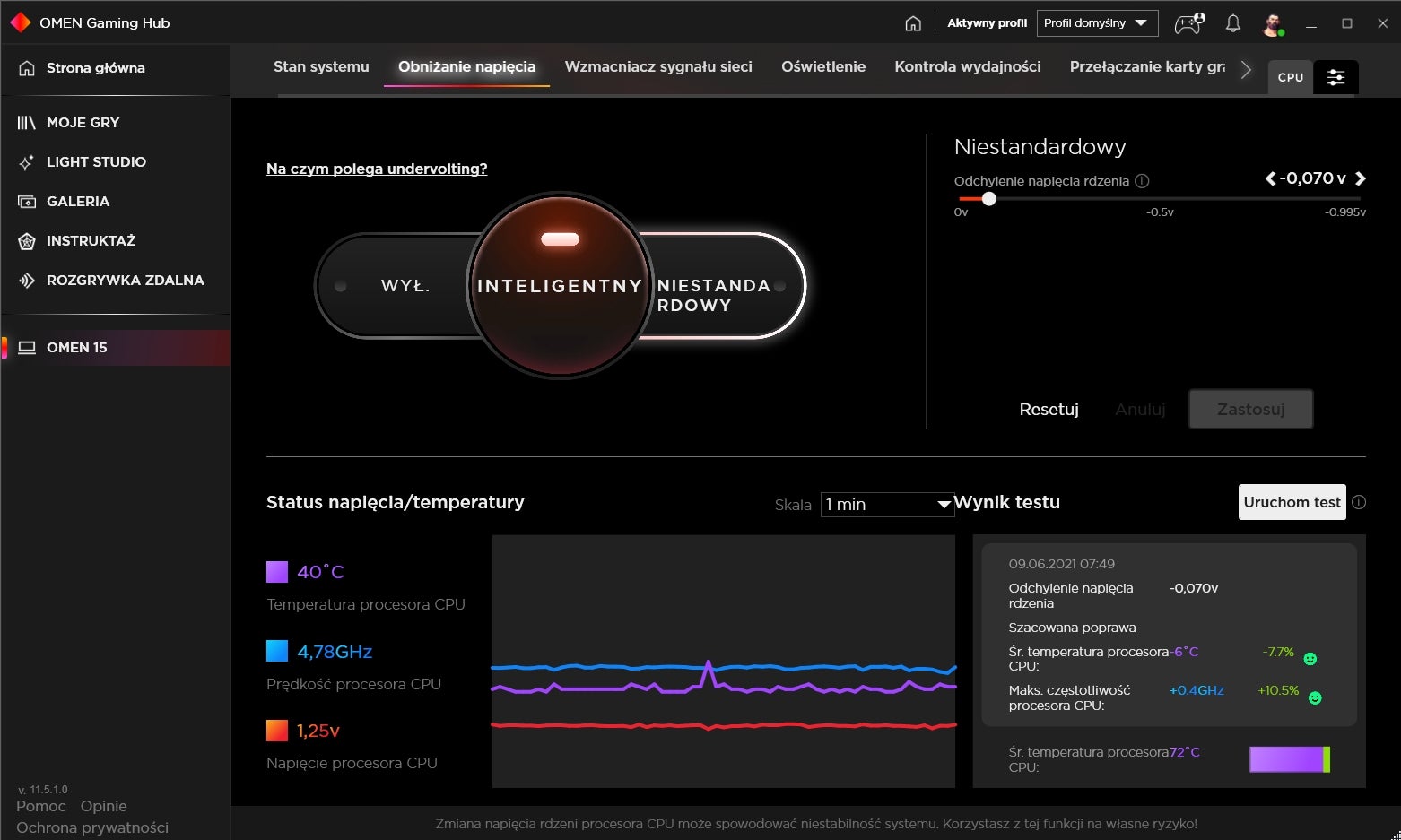This screenshot has width=1401, height=840.
Task: Click the core voltage offset slider handle
Action: (x=988, y=199)
